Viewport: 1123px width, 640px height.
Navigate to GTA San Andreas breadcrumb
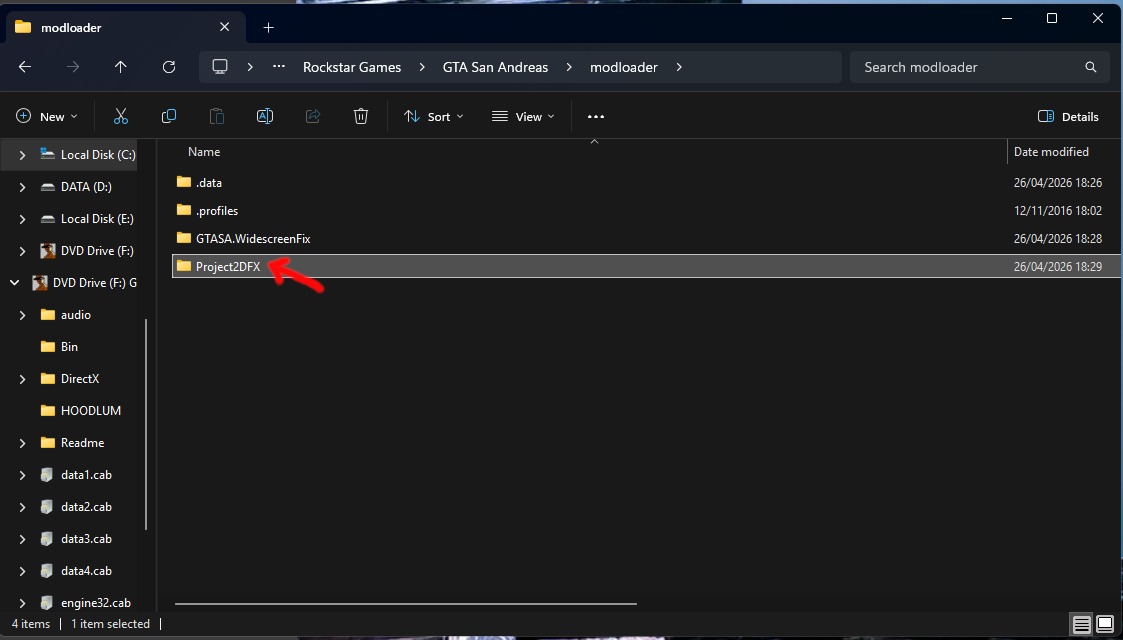(496, 67)
